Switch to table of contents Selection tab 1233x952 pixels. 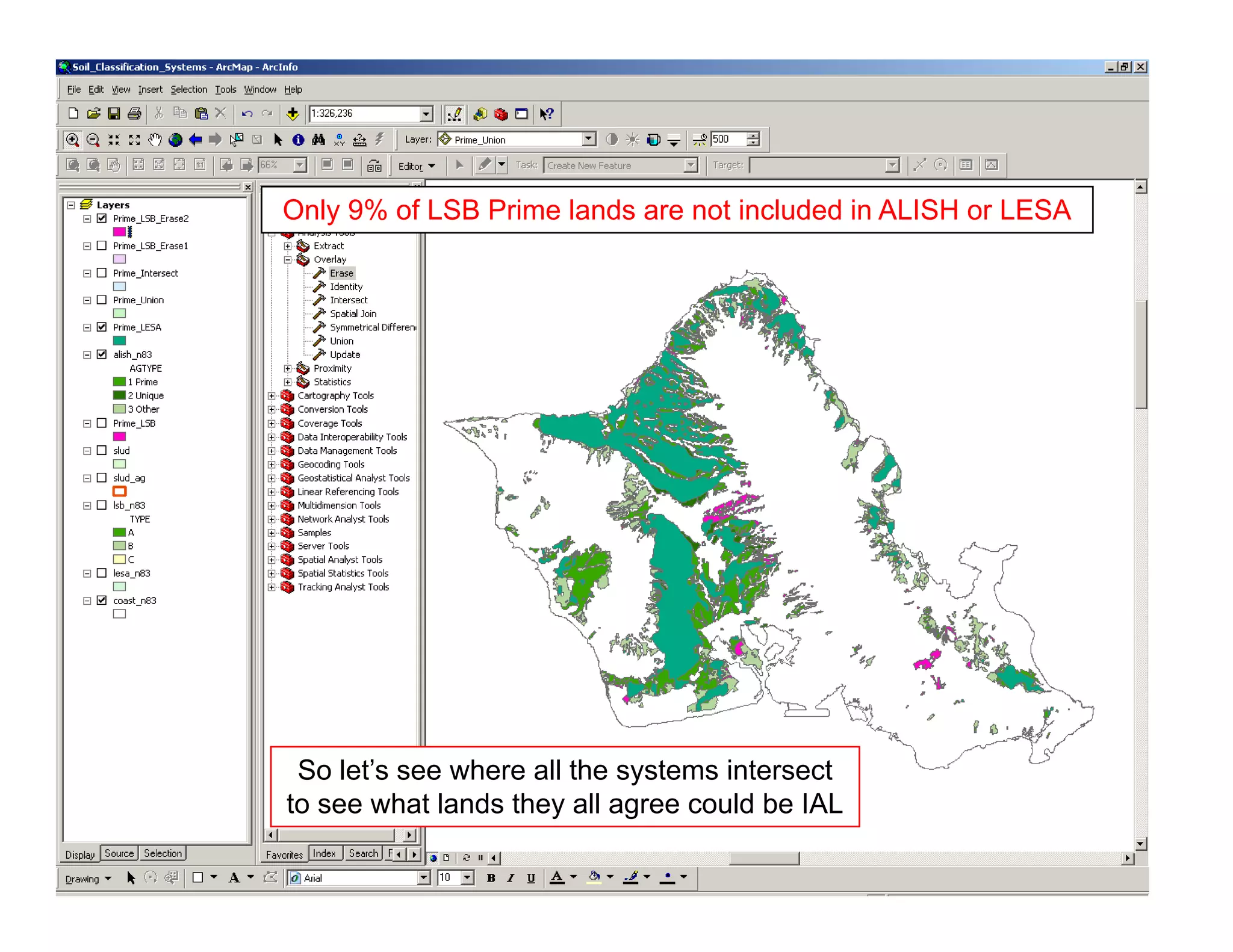(163, 853)
